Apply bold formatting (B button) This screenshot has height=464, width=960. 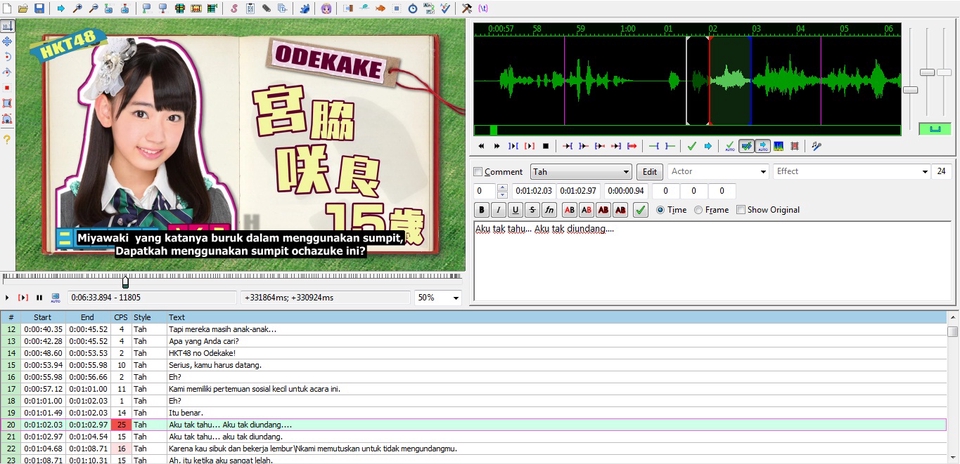click(482, 210)
